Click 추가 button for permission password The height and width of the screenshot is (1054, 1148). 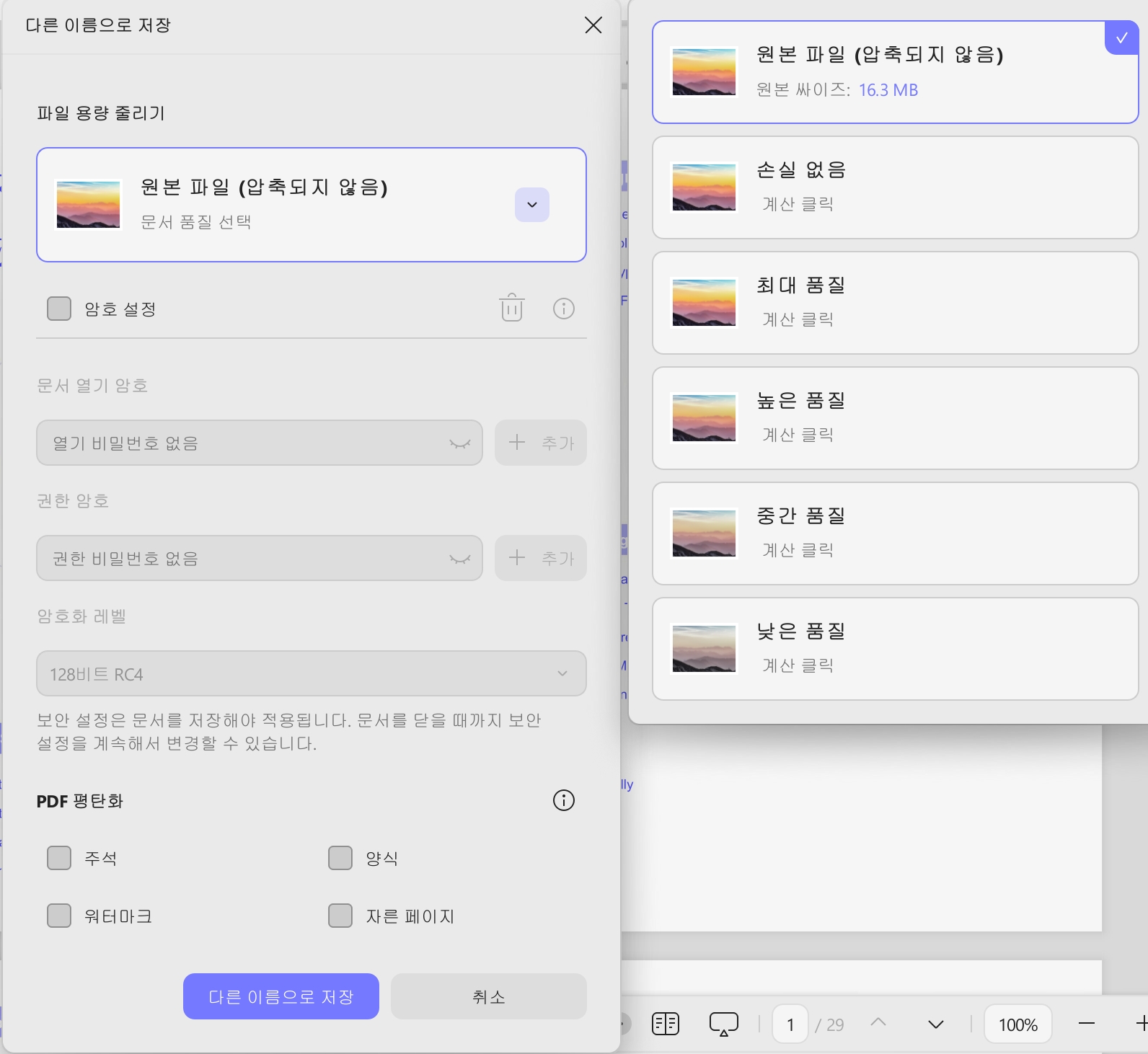click(541, 558)
